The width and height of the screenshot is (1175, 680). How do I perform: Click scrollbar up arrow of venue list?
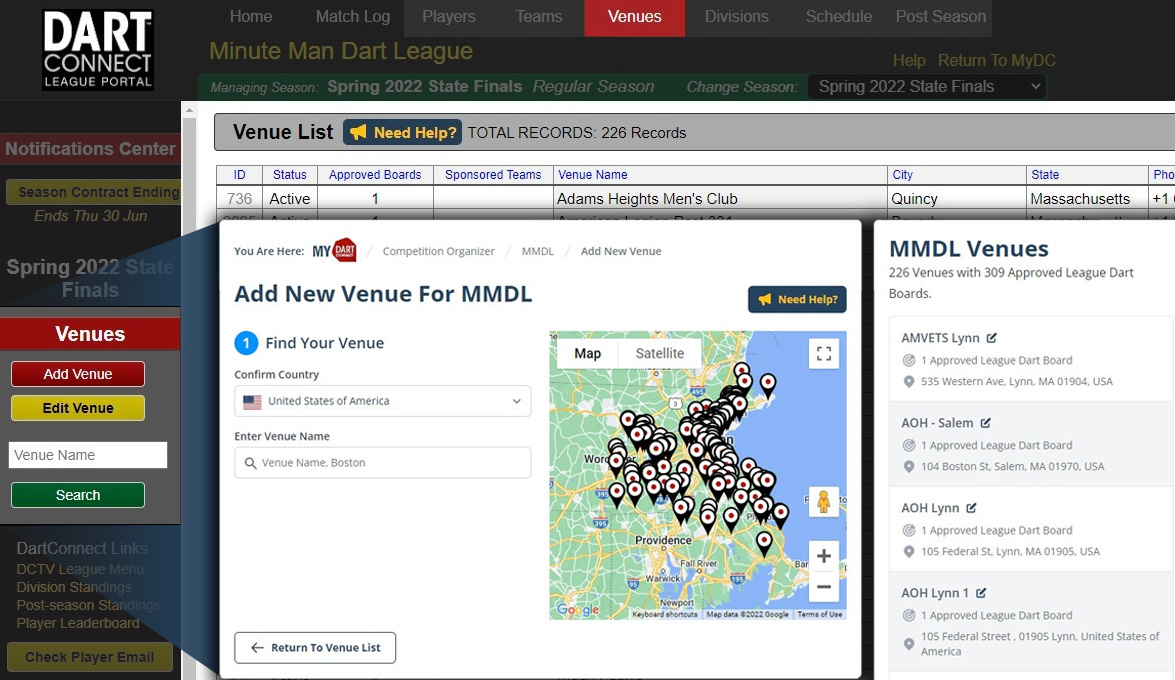click(x=190, y=109)
